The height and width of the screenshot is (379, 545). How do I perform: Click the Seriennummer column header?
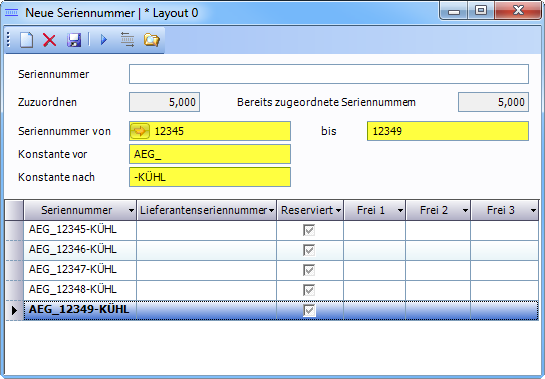click(x=80, y=210)
